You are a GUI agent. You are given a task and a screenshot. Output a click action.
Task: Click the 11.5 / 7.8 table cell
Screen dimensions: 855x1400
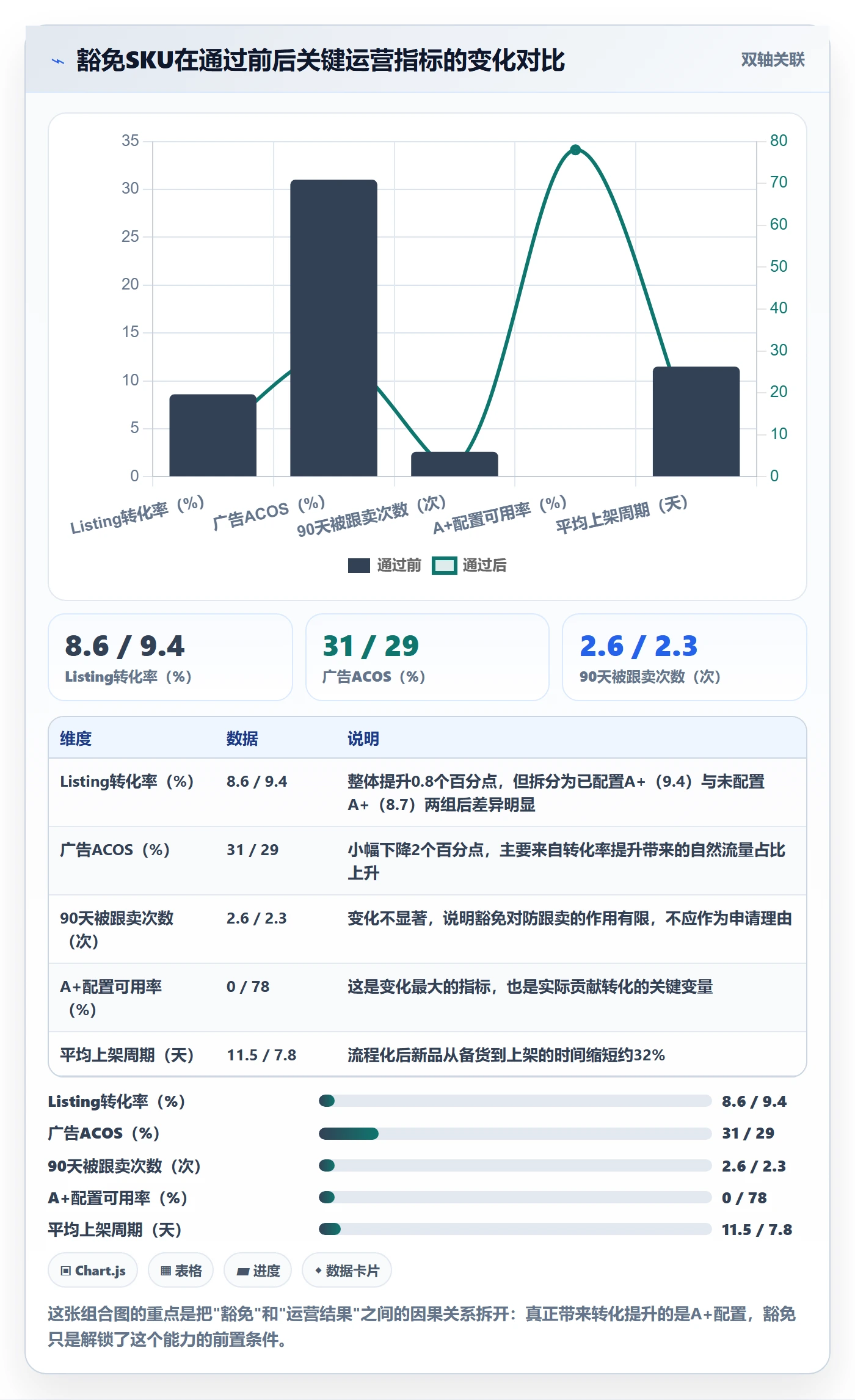pyautogui.click(x=261, y=1055)
